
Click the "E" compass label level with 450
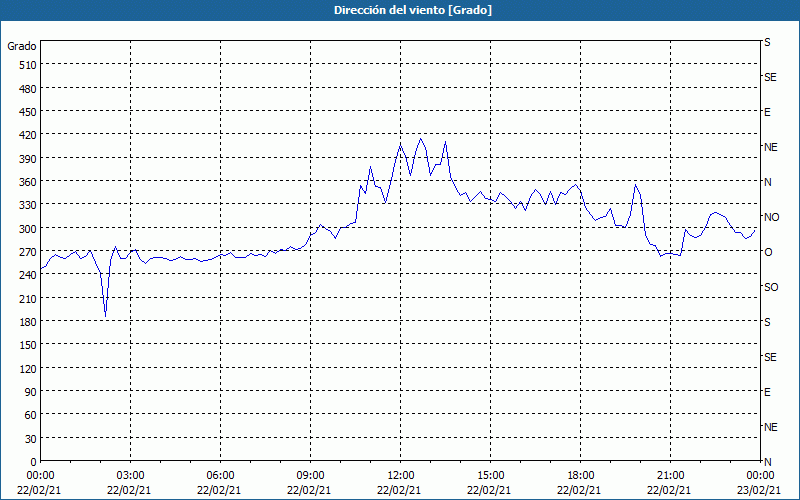(x=767, y=112)
